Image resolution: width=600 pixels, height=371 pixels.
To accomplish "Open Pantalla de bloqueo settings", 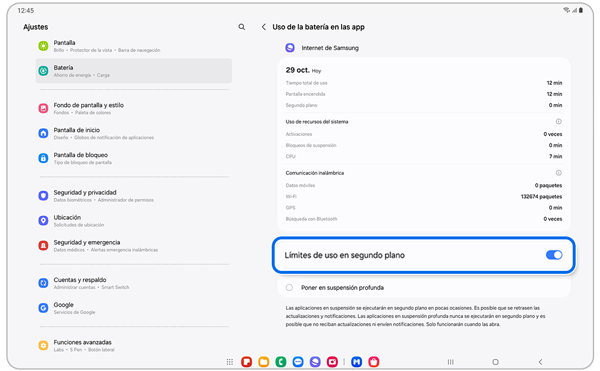I will [x=134, y=158].
